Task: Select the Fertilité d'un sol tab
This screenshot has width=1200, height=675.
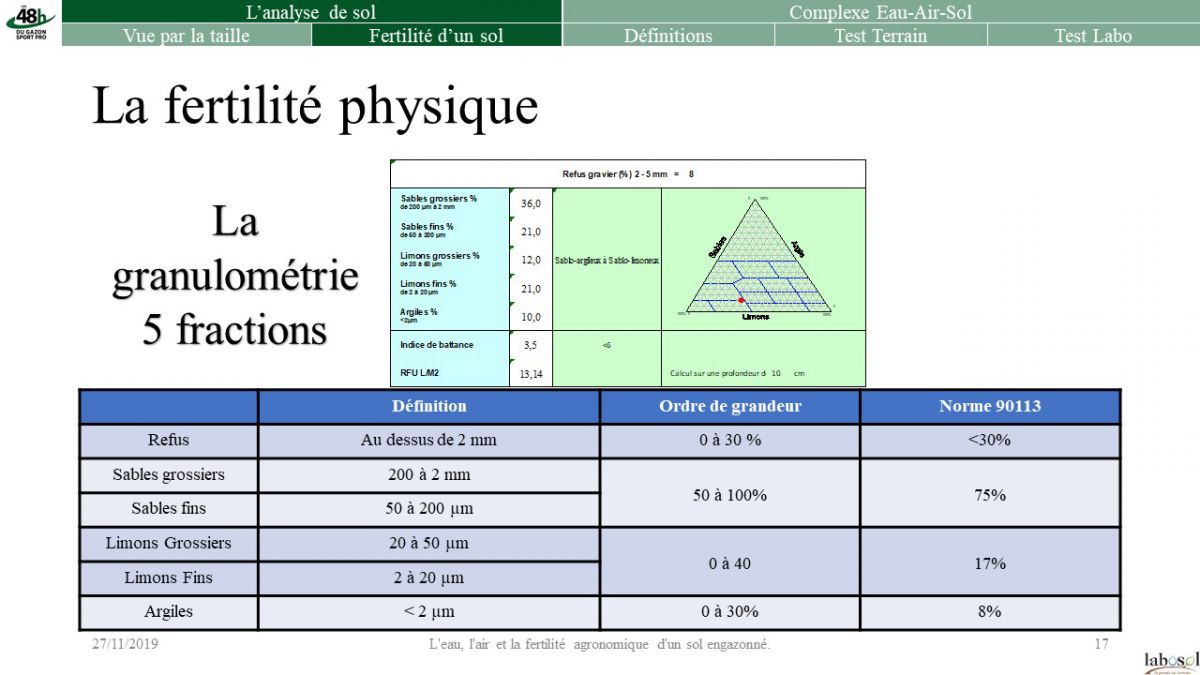Action: coord(436,35)
